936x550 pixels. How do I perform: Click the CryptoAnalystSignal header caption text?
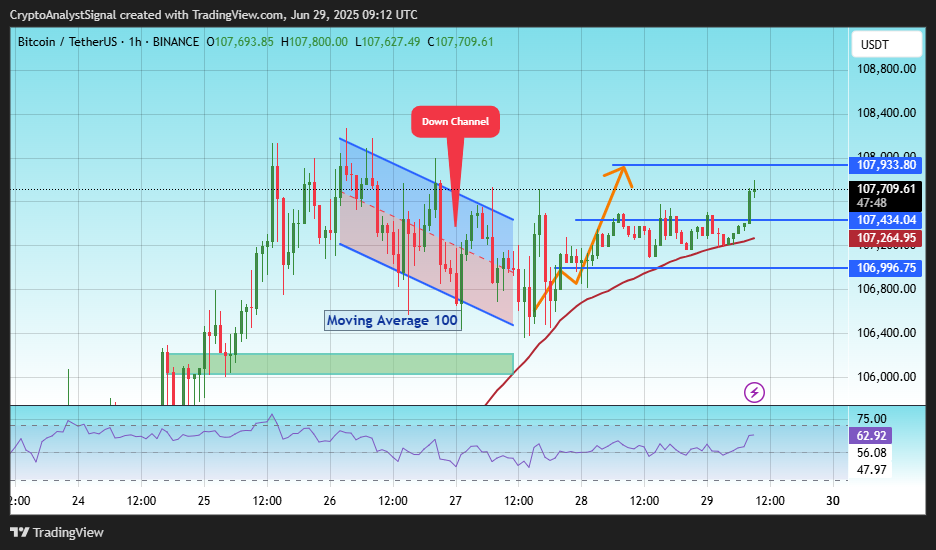pyautogui.click(x=214, y=15)
